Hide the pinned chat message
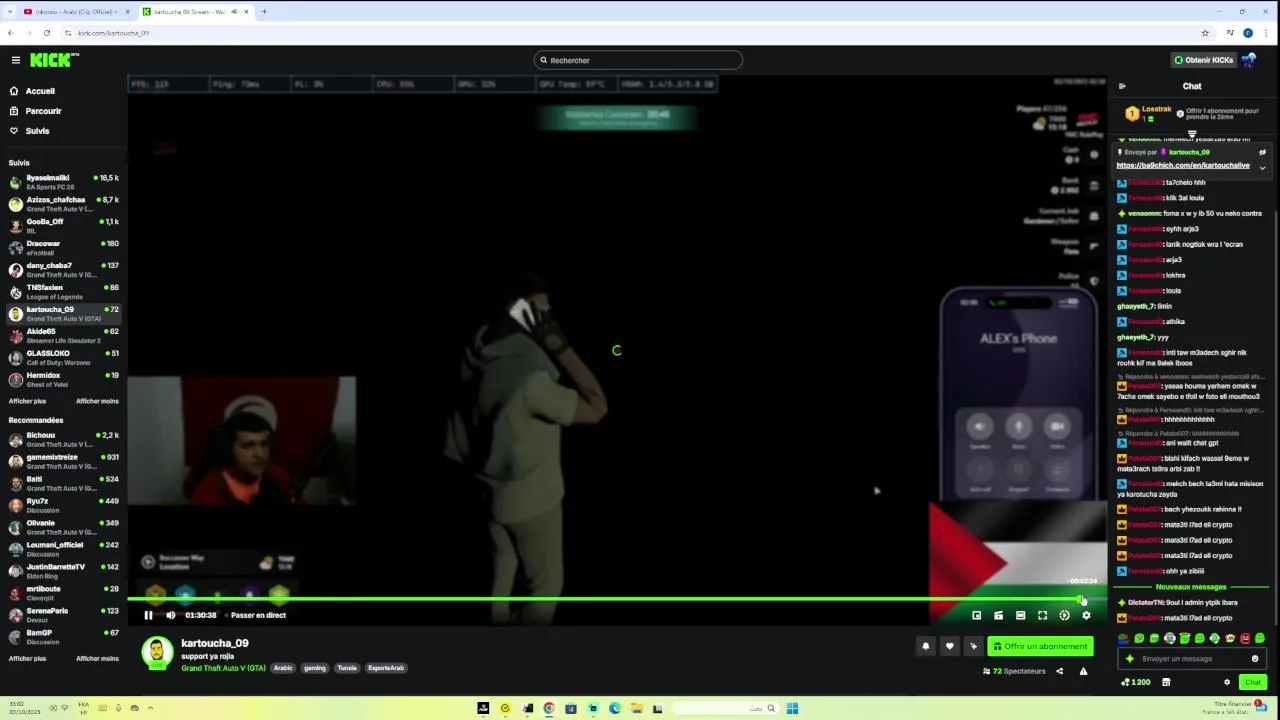Viewport: 1280px width, 720px height. [1262, 152]
